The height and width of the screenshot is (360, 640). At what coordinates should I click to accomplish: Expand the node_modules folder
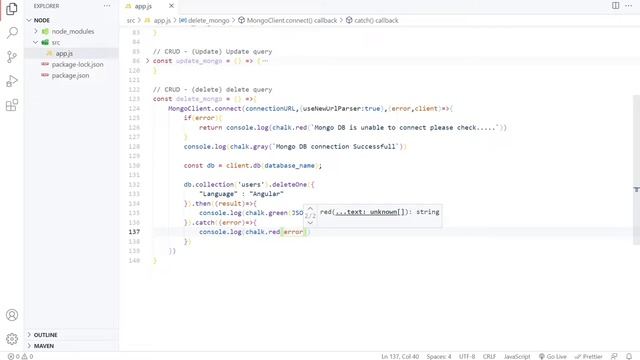point(36,31)
